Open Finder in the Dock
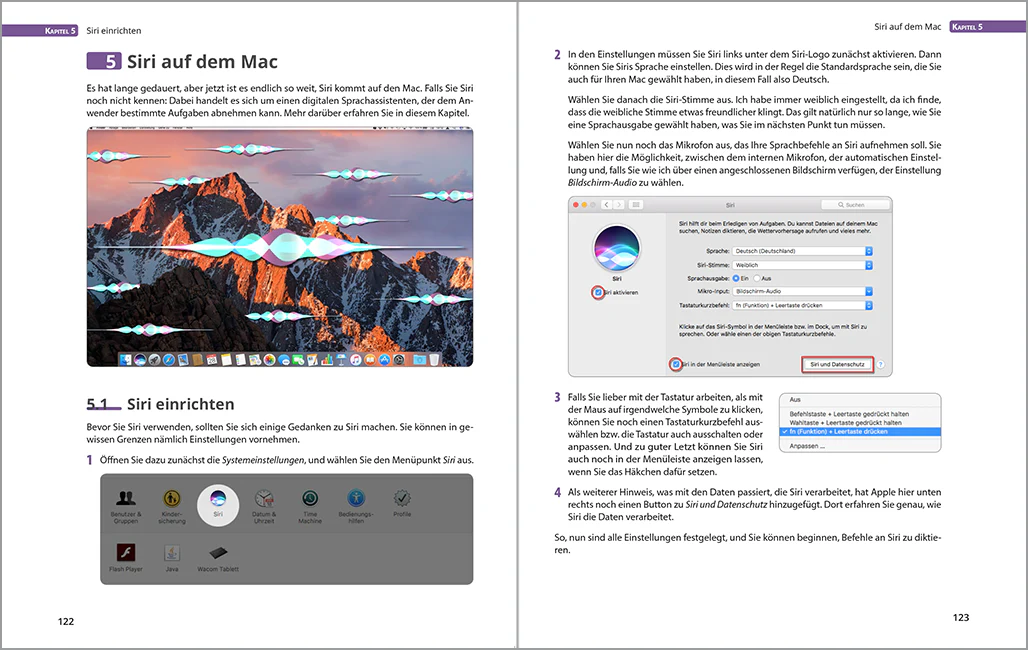1028x650 pixels. (125, 359)
